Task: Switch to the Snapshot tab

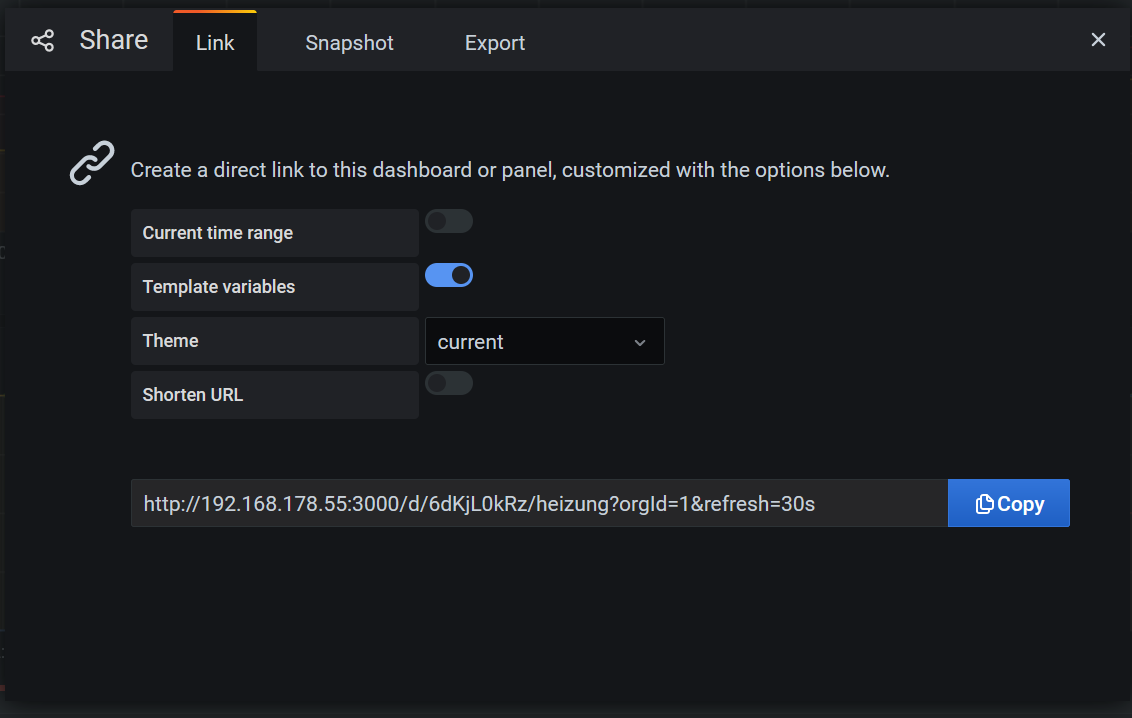Action: click(349, 43)
